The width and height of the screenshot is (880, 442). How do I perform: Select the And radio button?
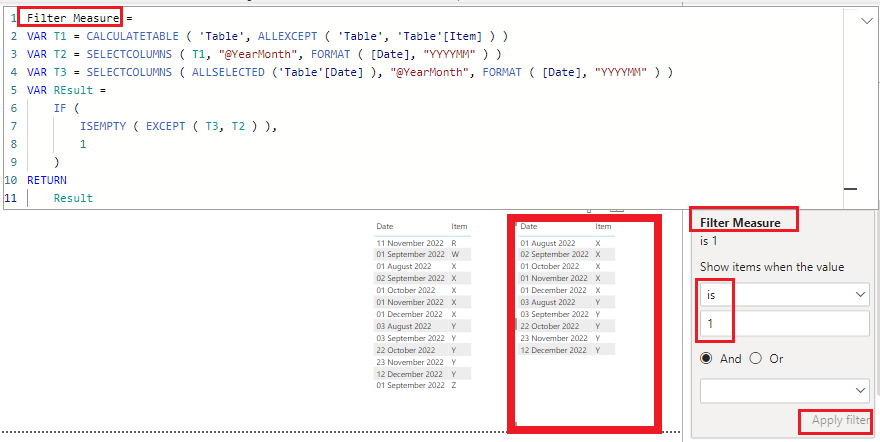[x=706, y=358]
